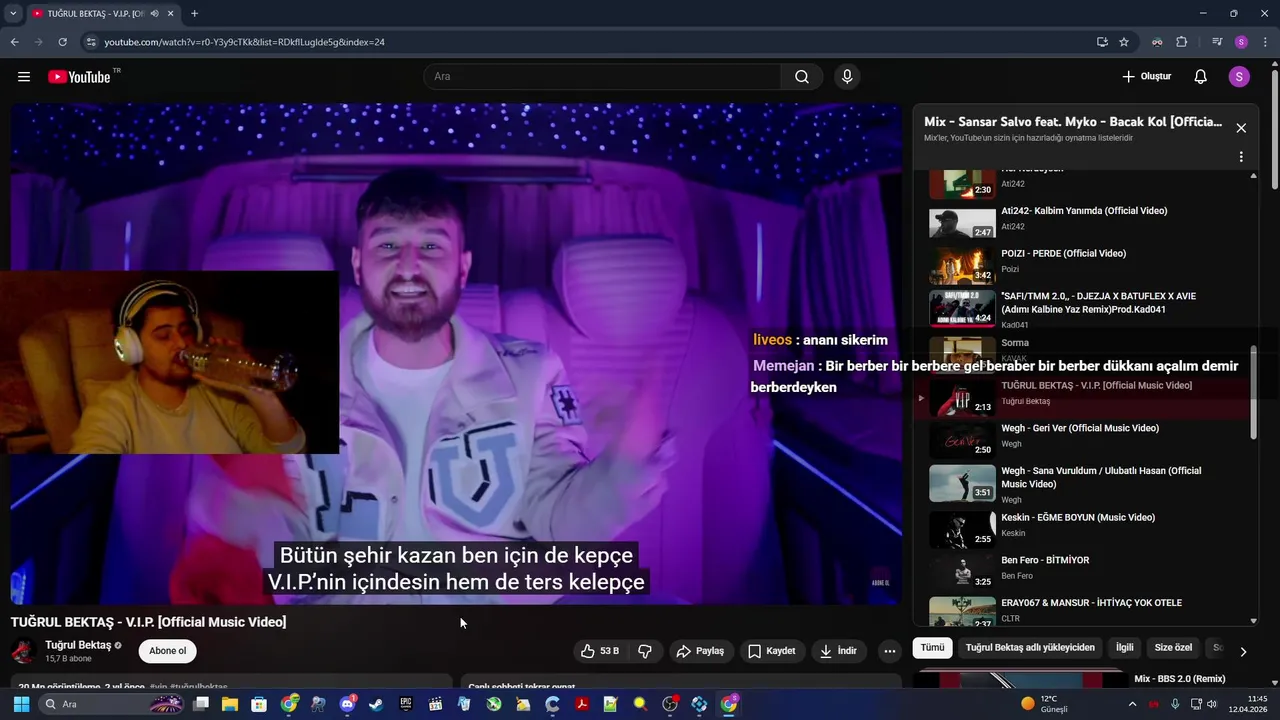Save the video with Kaydet

coord(771,651)
